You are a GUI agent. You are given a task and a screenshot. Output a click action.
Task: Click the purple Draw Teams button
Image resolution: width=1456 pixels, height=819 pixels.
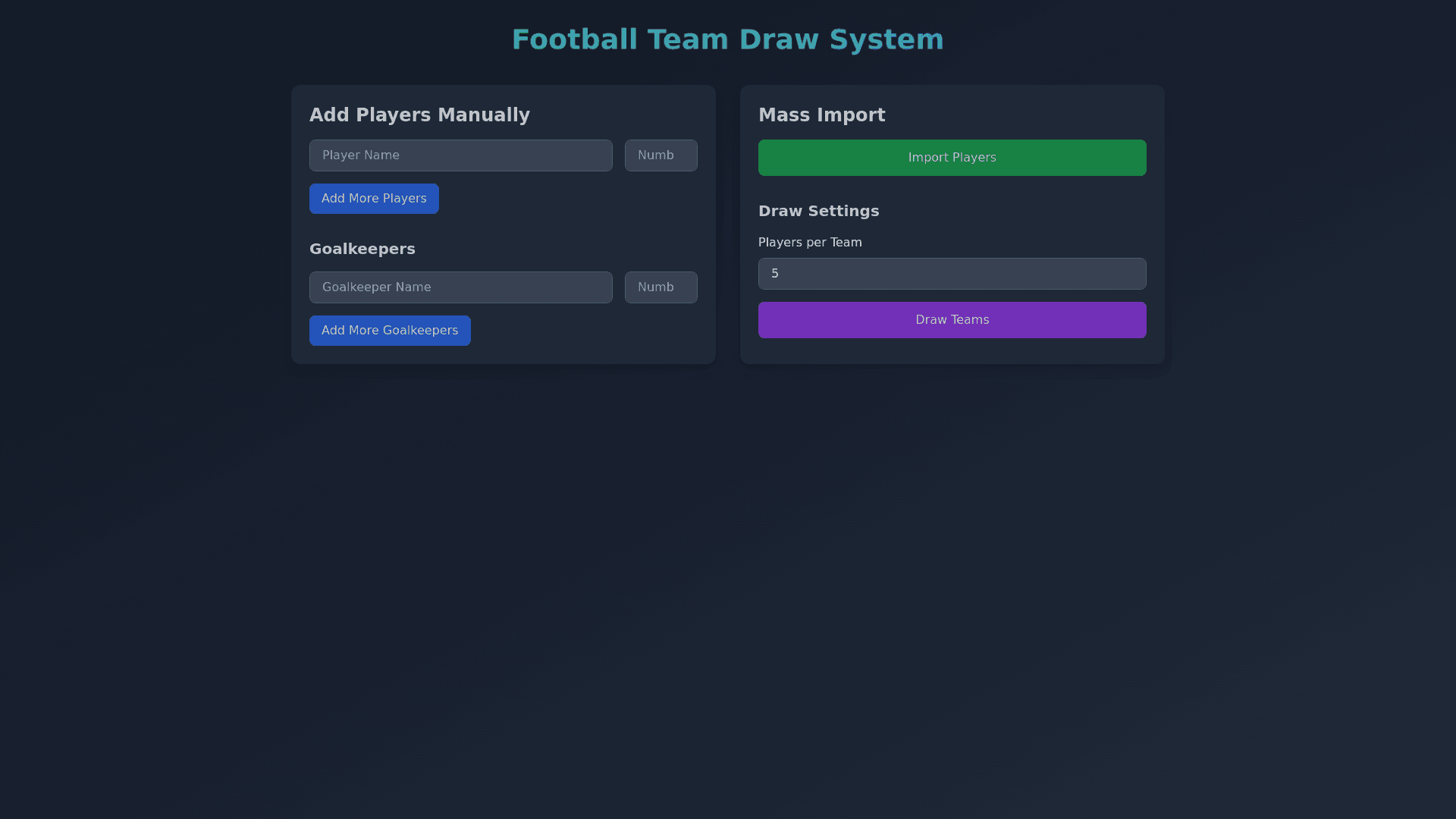pos(952,320)
